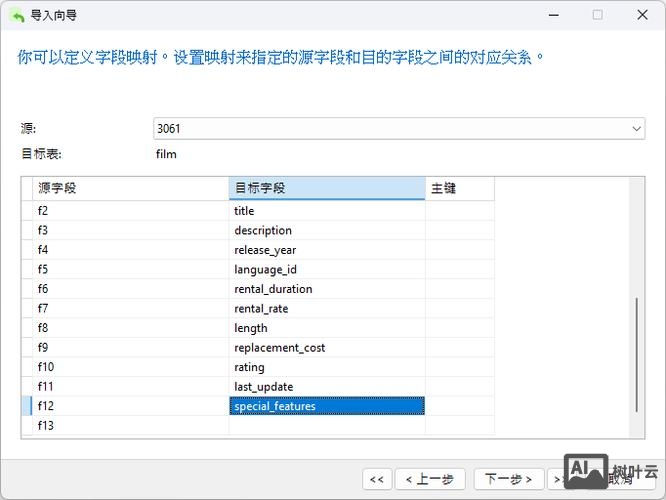This screenshot has height=500, width=666.
Task: Click the length target field cell
Action: 327,328
